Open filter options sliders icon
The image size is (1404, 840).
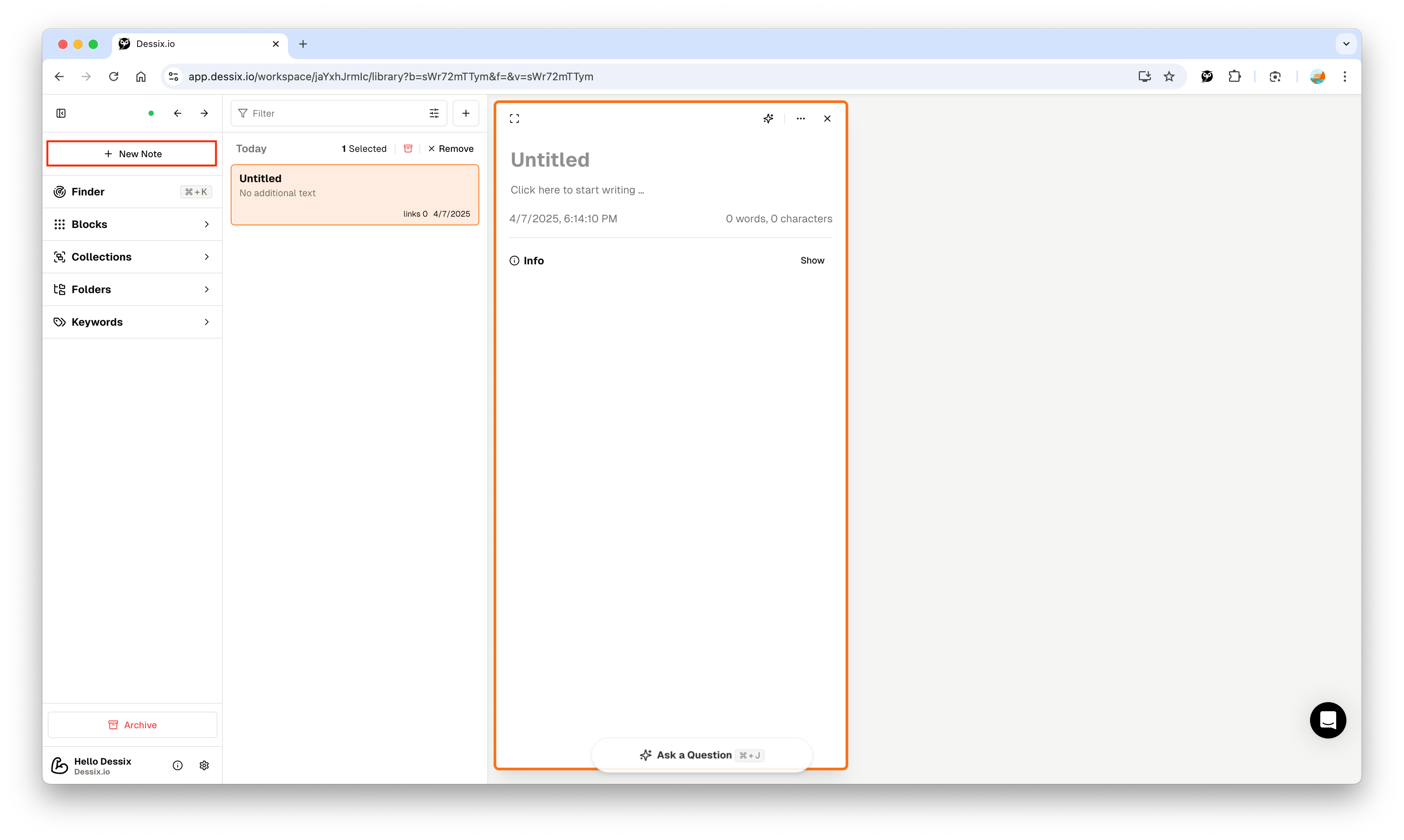[x=434, y=113]
